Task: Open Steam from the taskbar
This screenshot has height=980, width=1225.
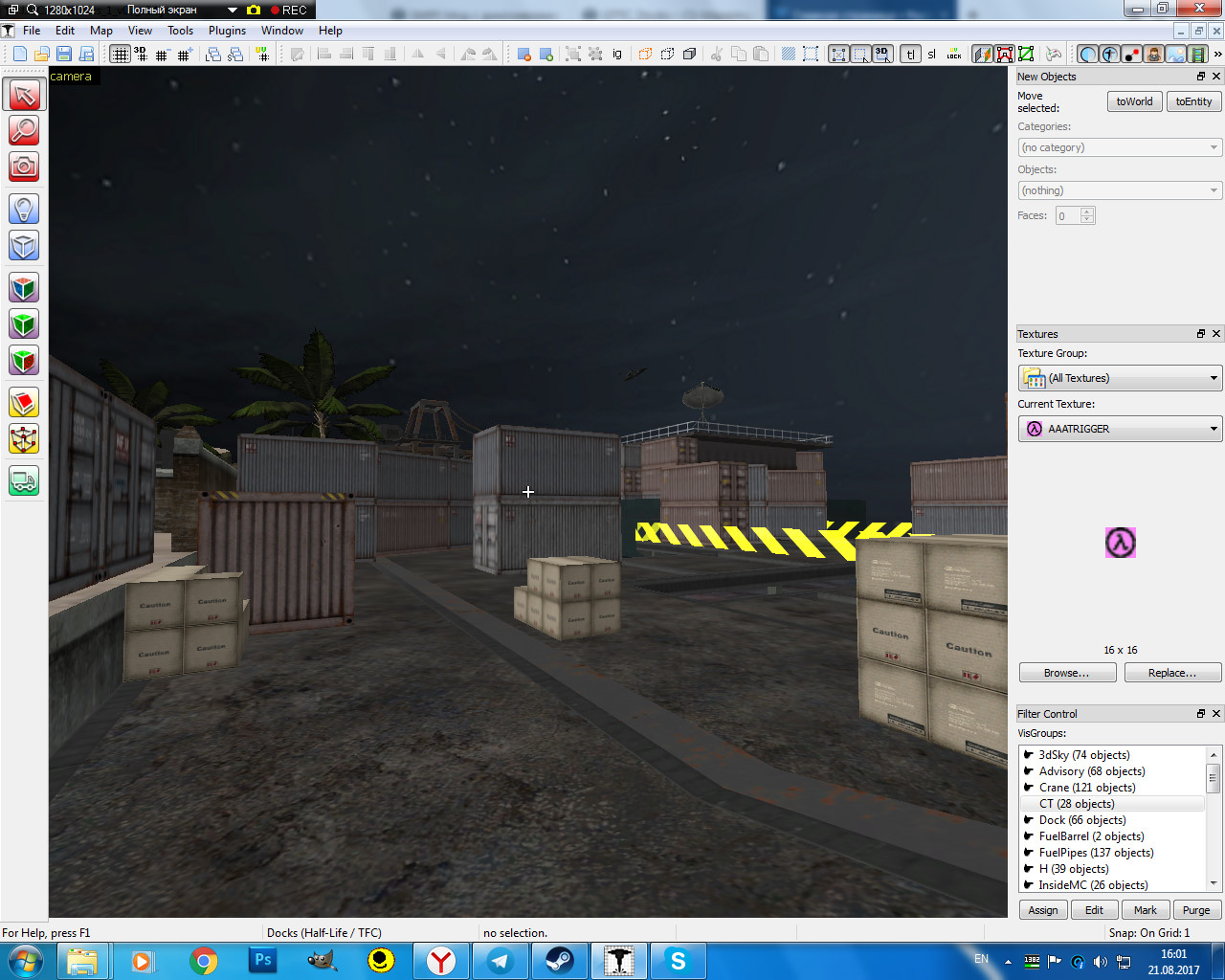Action: pyautogui.click(x=560, y=961)
